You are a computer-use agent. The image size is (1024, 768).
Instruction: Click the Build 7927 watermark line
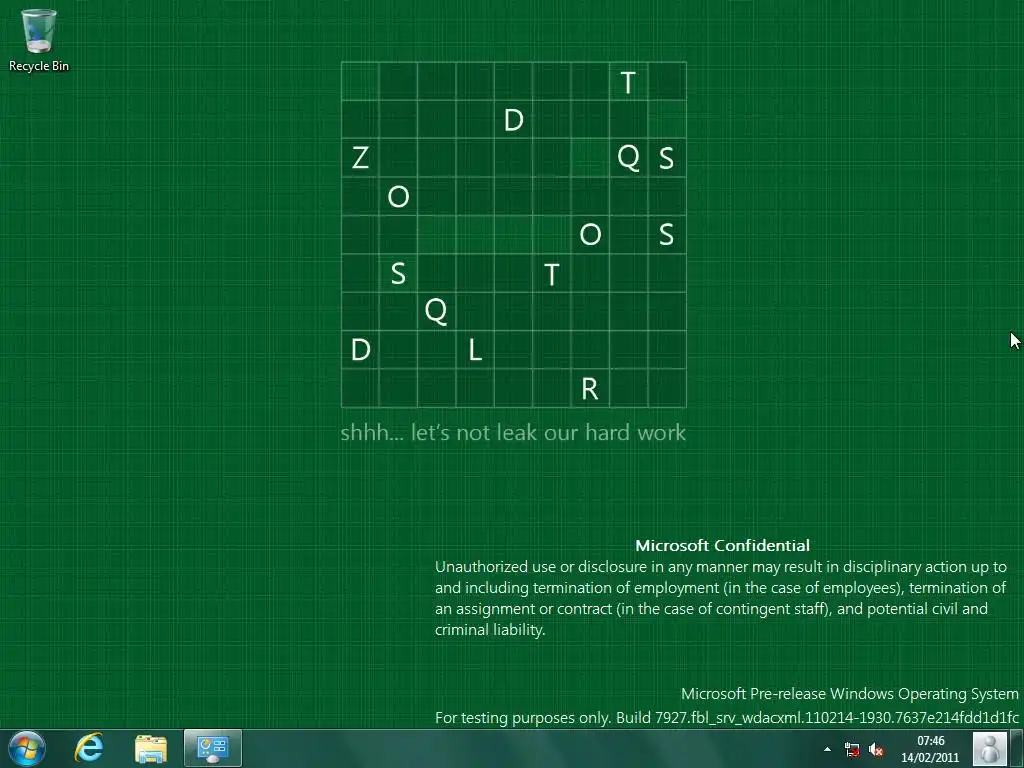click(x=727, y=718)
